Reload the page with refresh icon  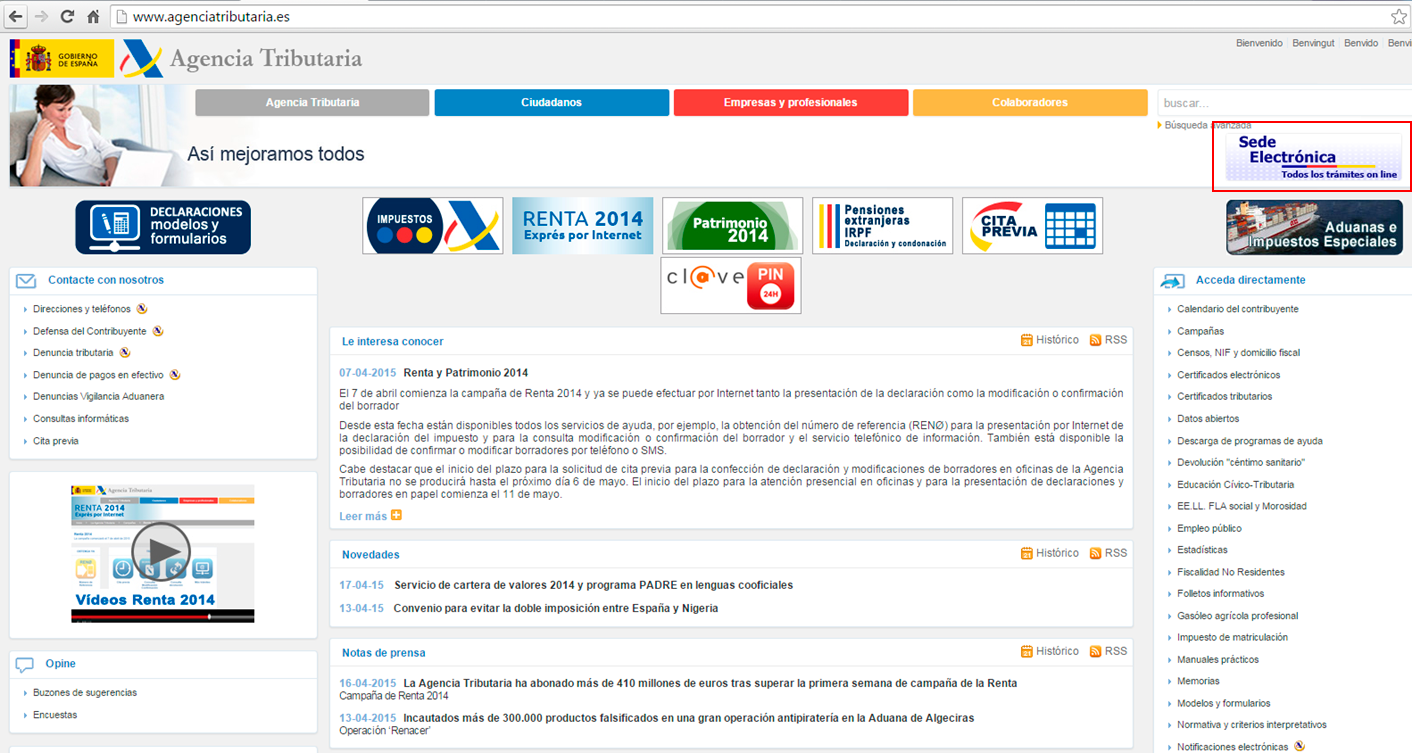[67, 17]
